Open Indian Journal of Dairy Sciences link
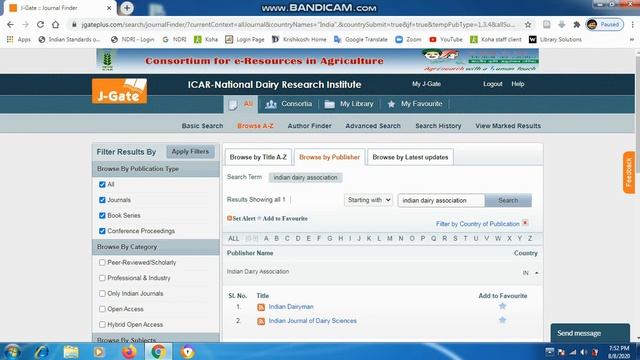The height and width of the screenshot is (360, 640). [313, 321]
